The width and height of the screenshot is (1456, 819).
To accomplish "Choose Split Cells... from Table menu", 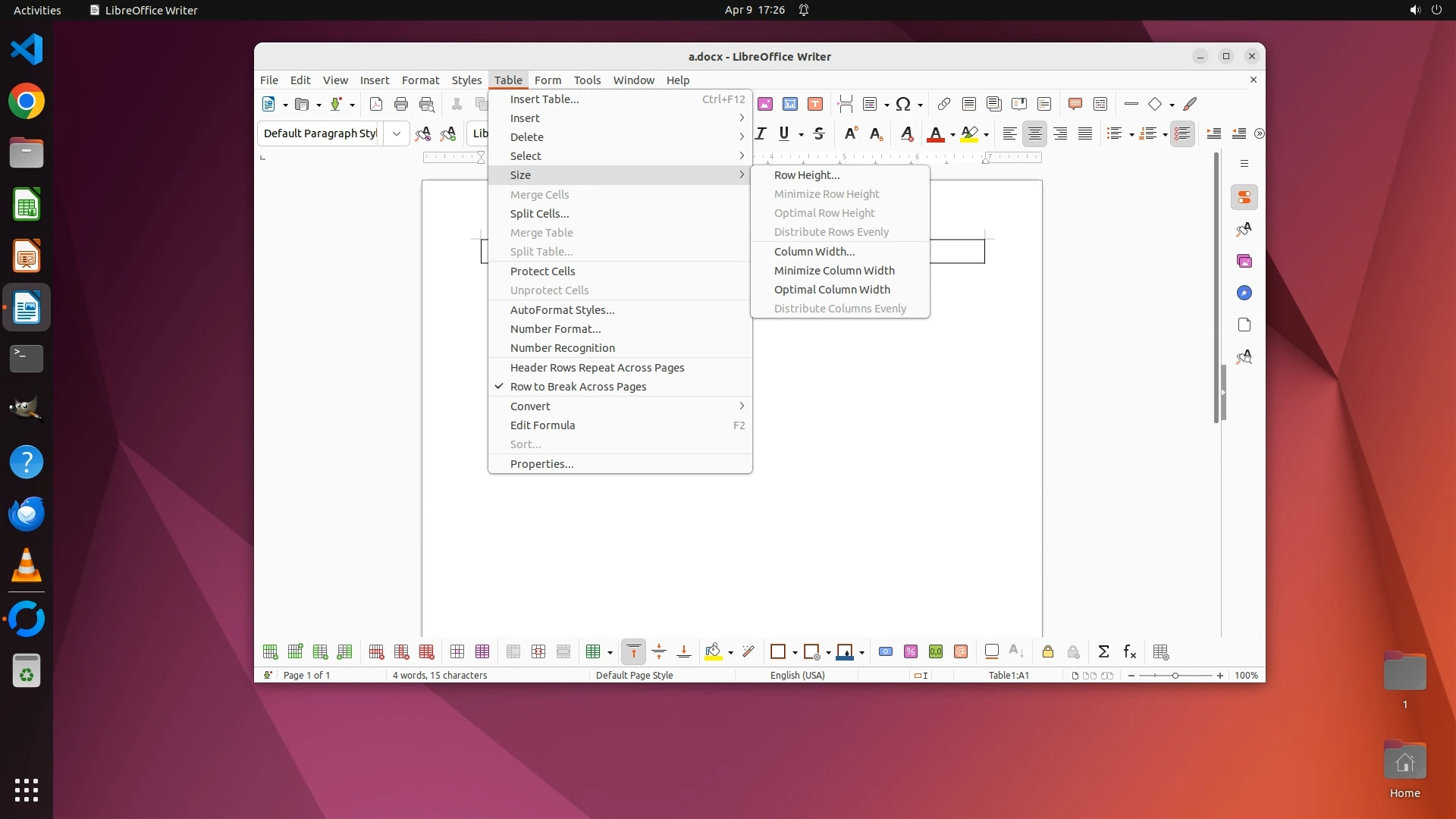I will pos(539,214).
